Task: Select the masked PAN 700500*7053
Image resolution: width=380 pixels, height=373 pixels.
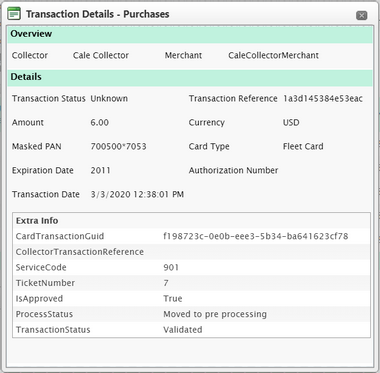Action: pyautogui.click(x=118, y=147)
